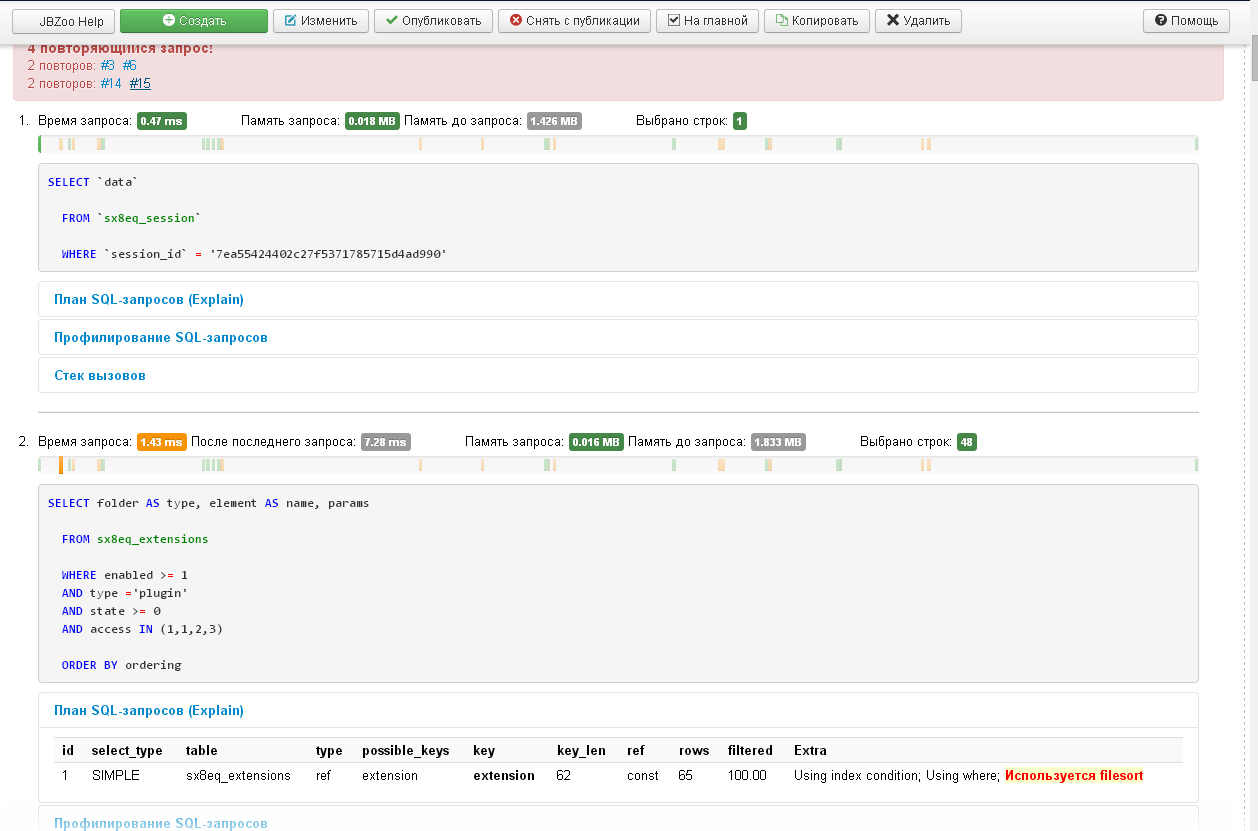The width and height of the screenshot is (1258, 831).
Task: Open the Помощь help button
Action: (1186, 21)
